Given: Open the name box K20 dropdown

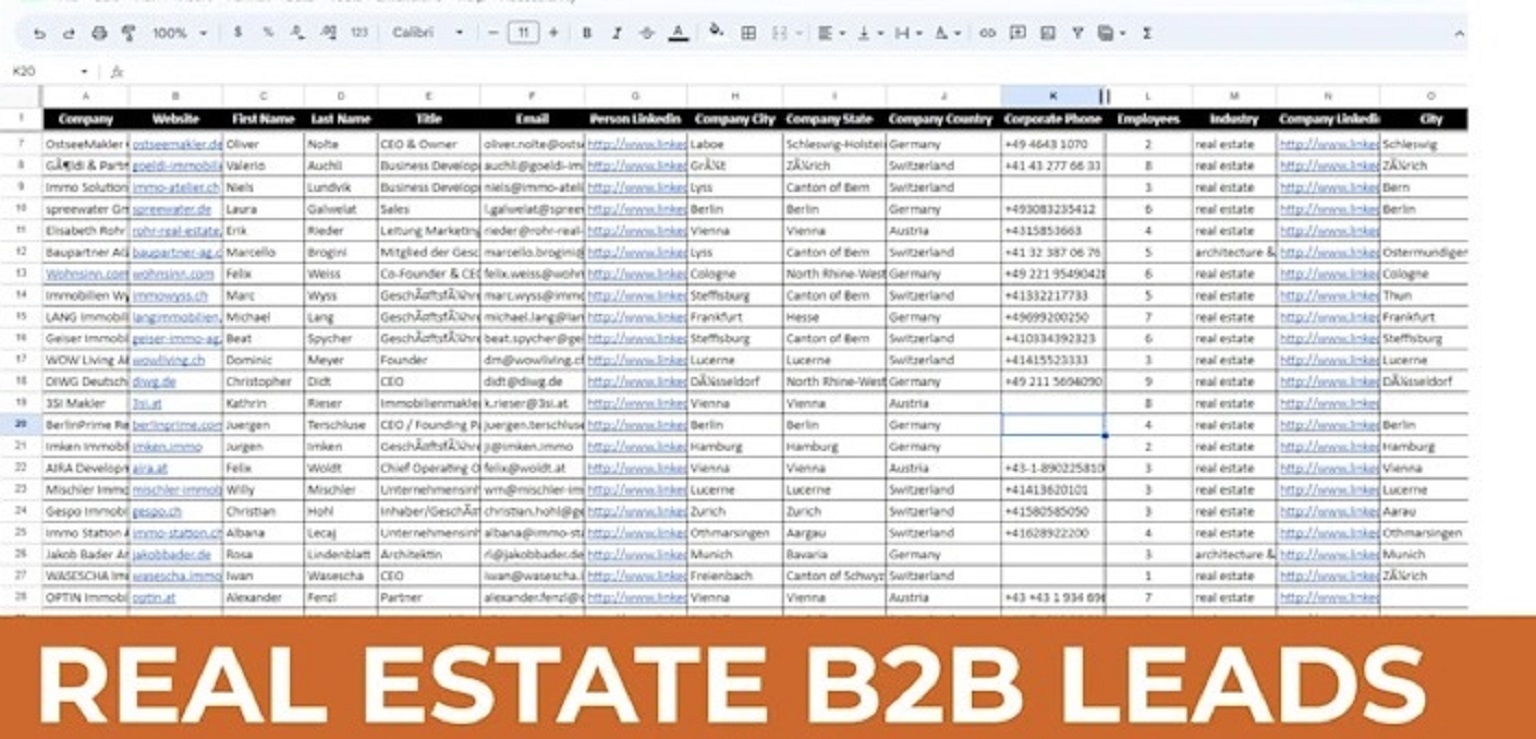Looking at the screenshot, I should (x=84, y=72).
